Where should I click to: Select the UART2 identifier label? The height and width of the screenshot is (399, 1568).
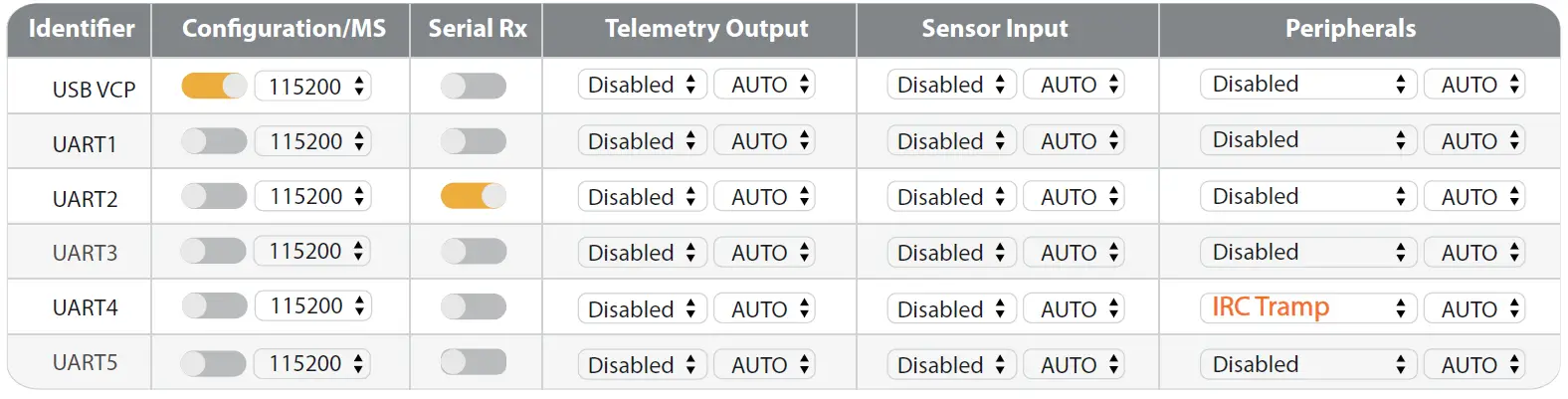[x=85, y=199]
